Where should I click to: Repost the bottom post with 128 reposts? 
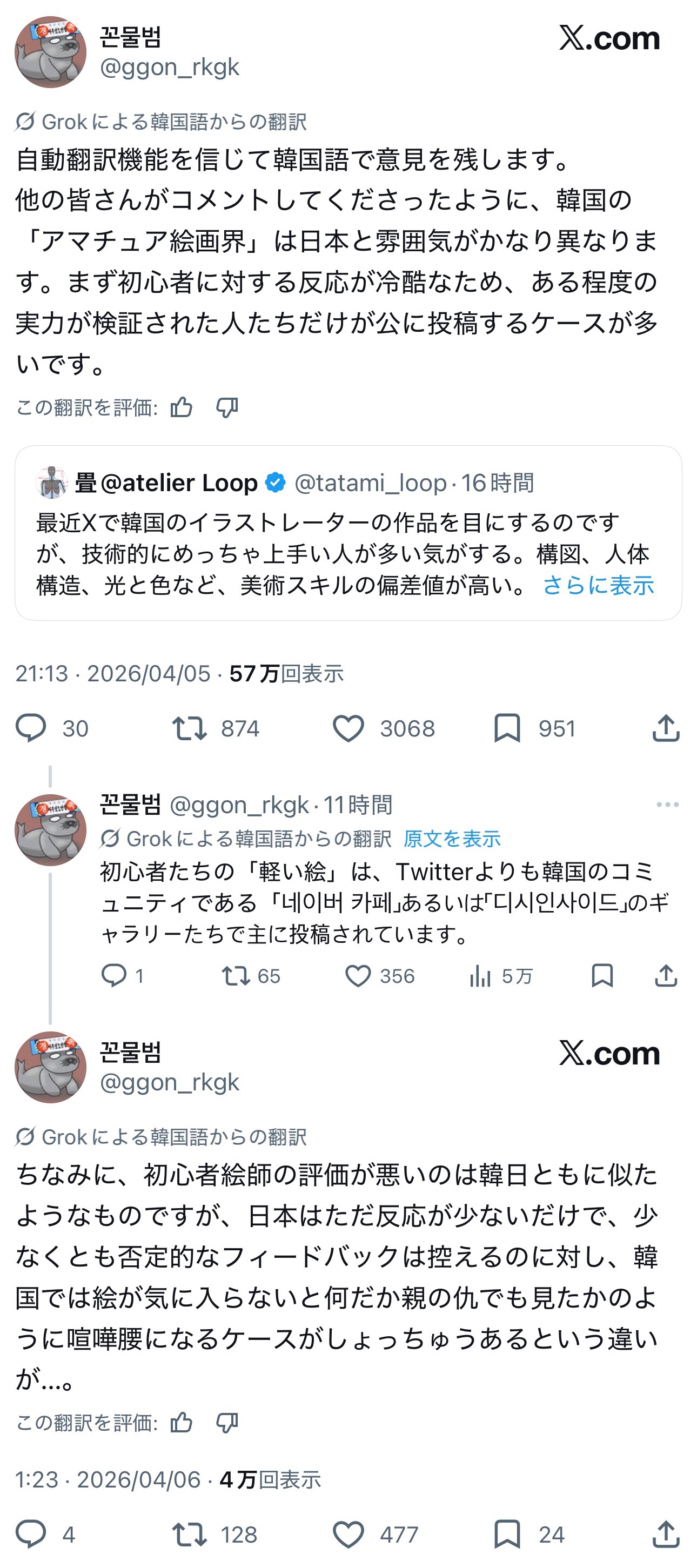coord(189,1535)
